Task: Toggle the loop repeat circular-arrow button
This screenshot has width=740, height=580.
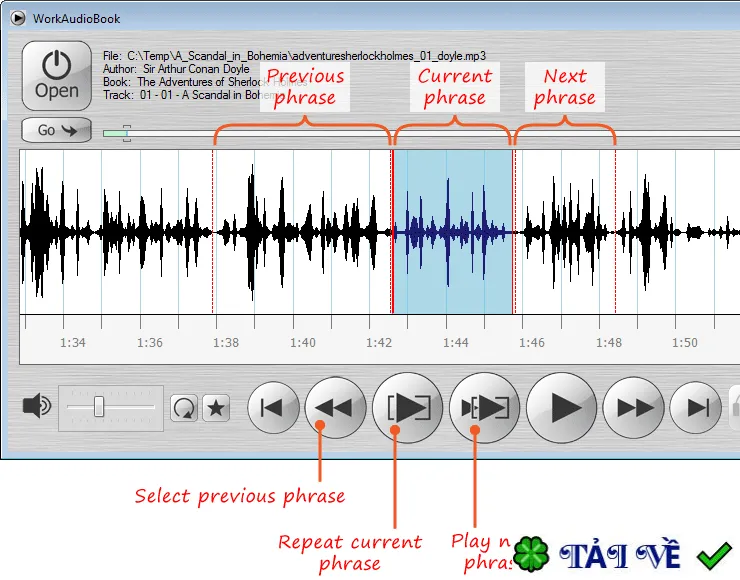Action: point(184,408)
